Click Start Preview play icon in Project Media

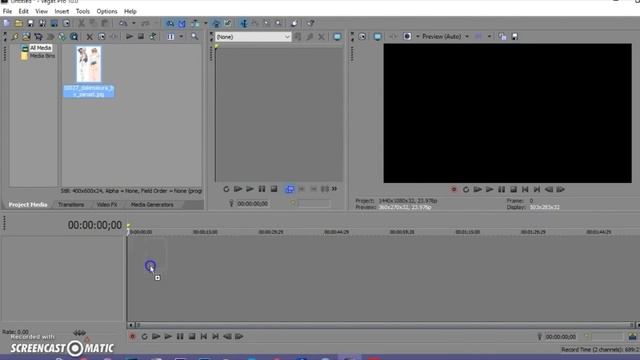pyautogui.click(x=129, y=37)
